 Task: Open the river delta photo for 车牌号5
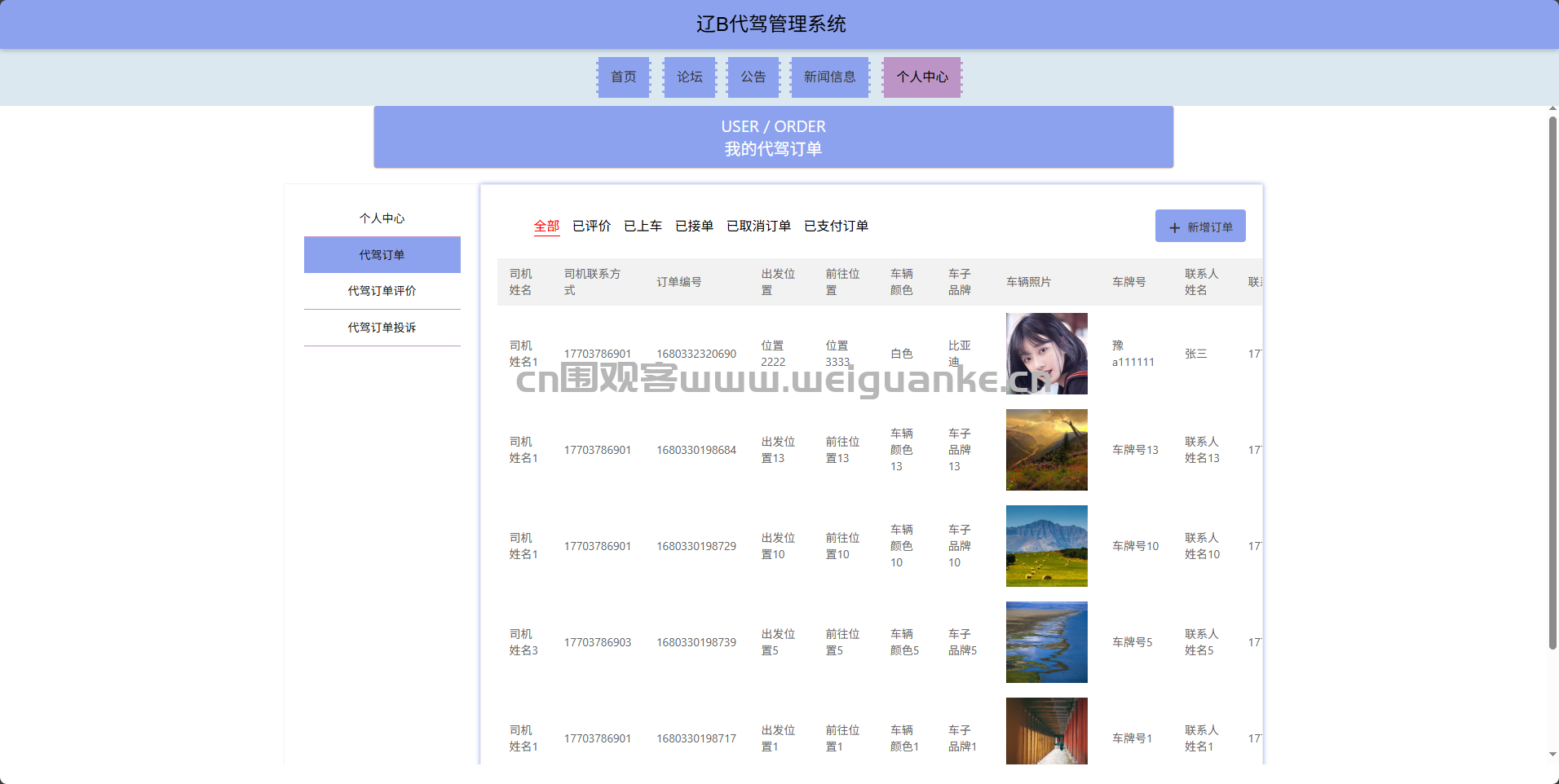(1047, 642)
